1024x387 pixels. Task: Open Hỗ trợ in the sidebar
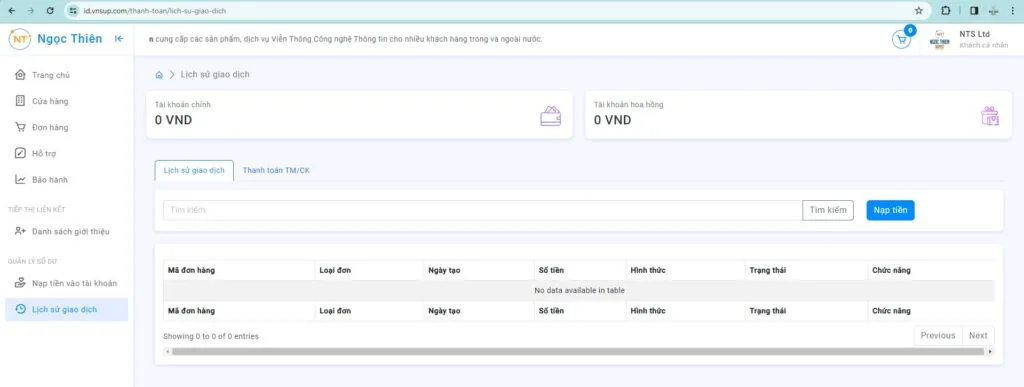[x=67, y=153]
